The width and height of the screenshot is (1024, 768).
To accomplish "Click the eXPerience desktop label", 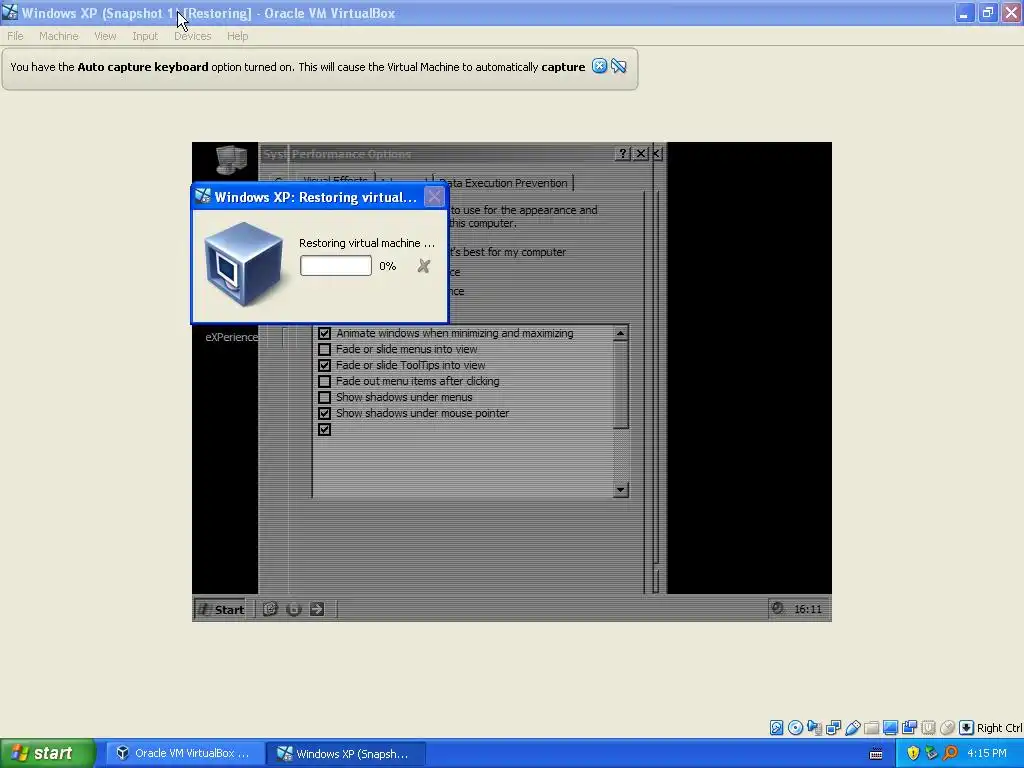I will click(231, 337).
